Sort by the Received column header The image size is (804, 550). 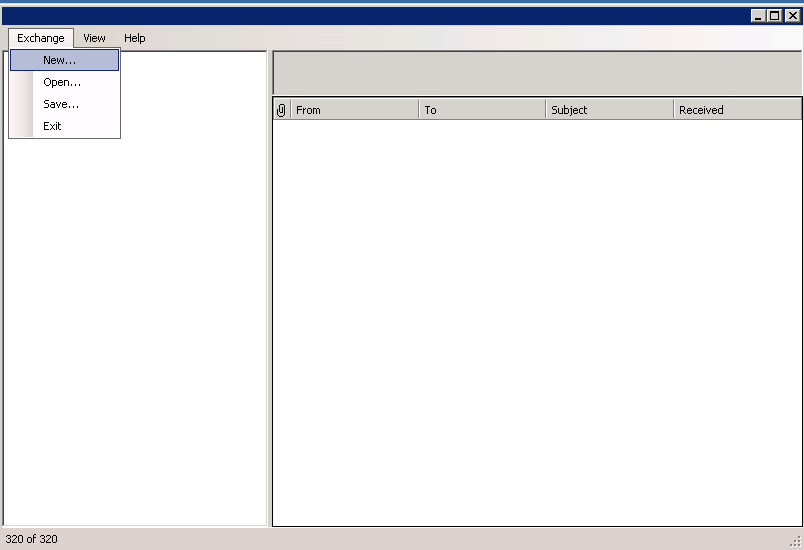736,110
